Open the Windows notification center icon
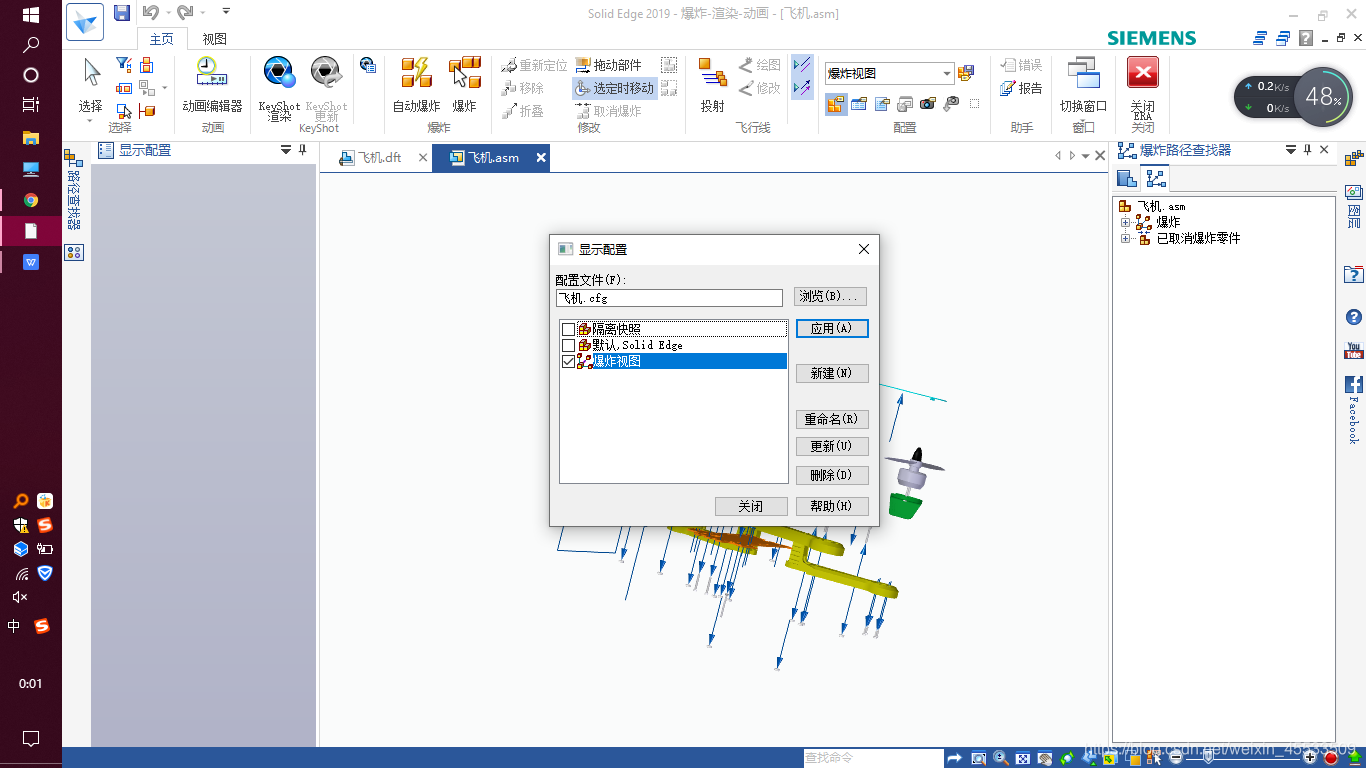 click(x=31, y=739)
